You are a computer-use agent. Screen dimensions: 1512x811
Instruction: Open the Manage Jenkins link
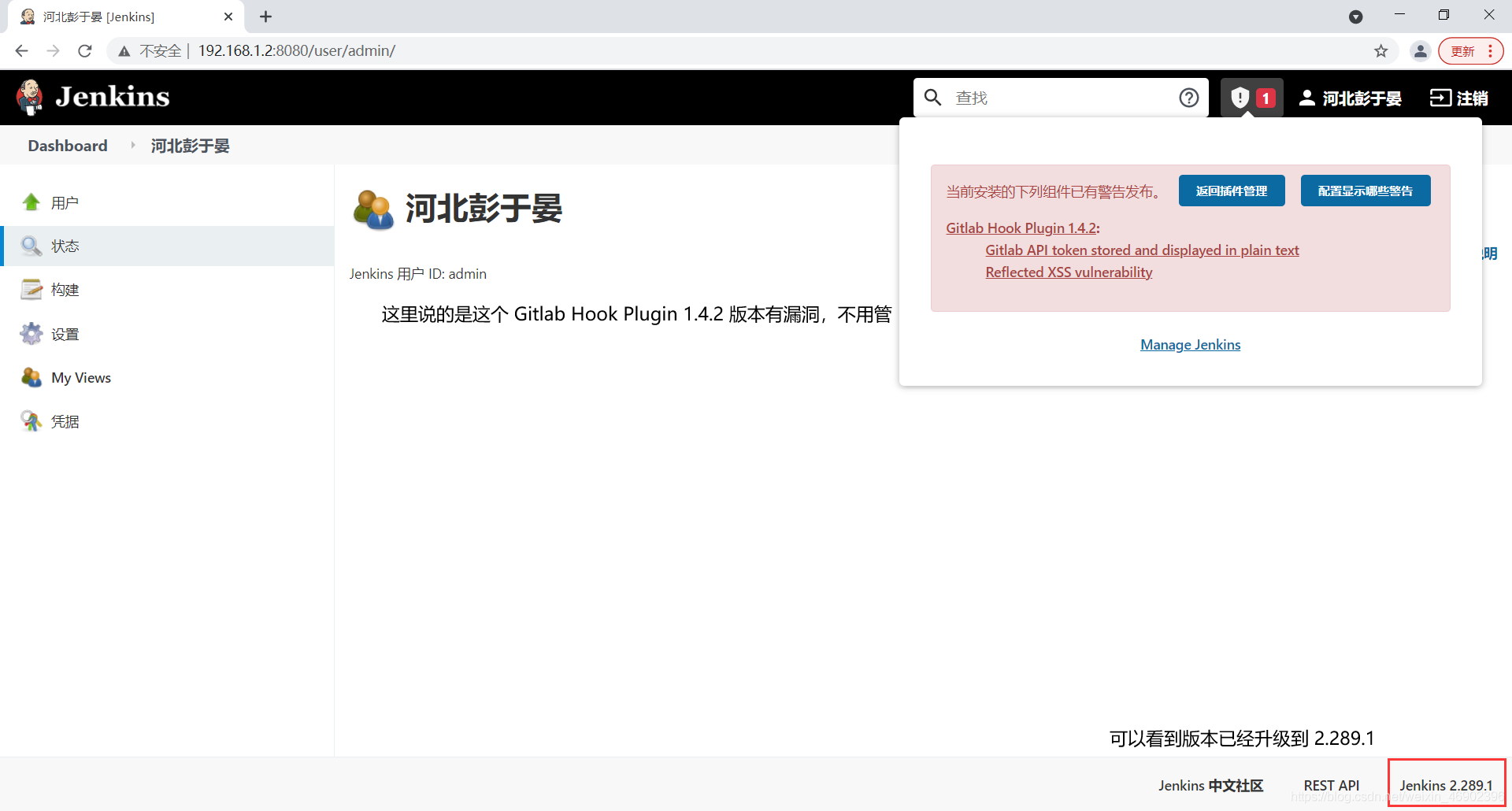[x=1190, y=344]
